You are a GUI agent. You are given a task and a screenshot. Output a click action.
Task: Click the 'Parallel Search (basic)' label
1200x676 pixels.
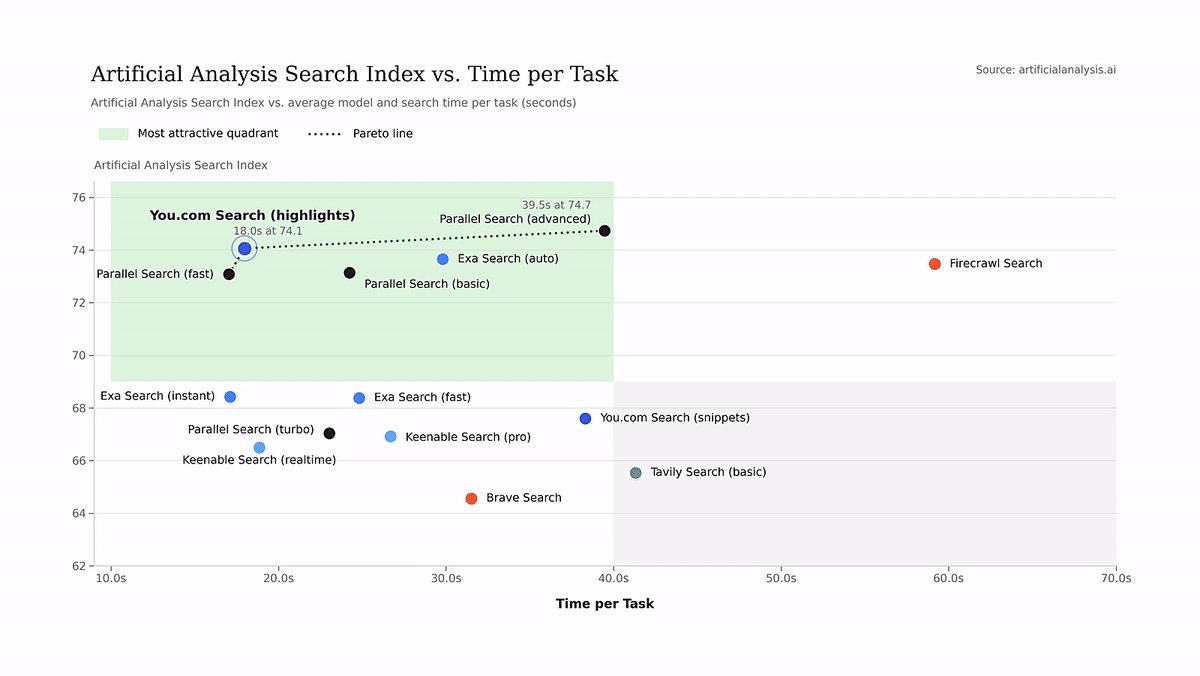[427, 284]
